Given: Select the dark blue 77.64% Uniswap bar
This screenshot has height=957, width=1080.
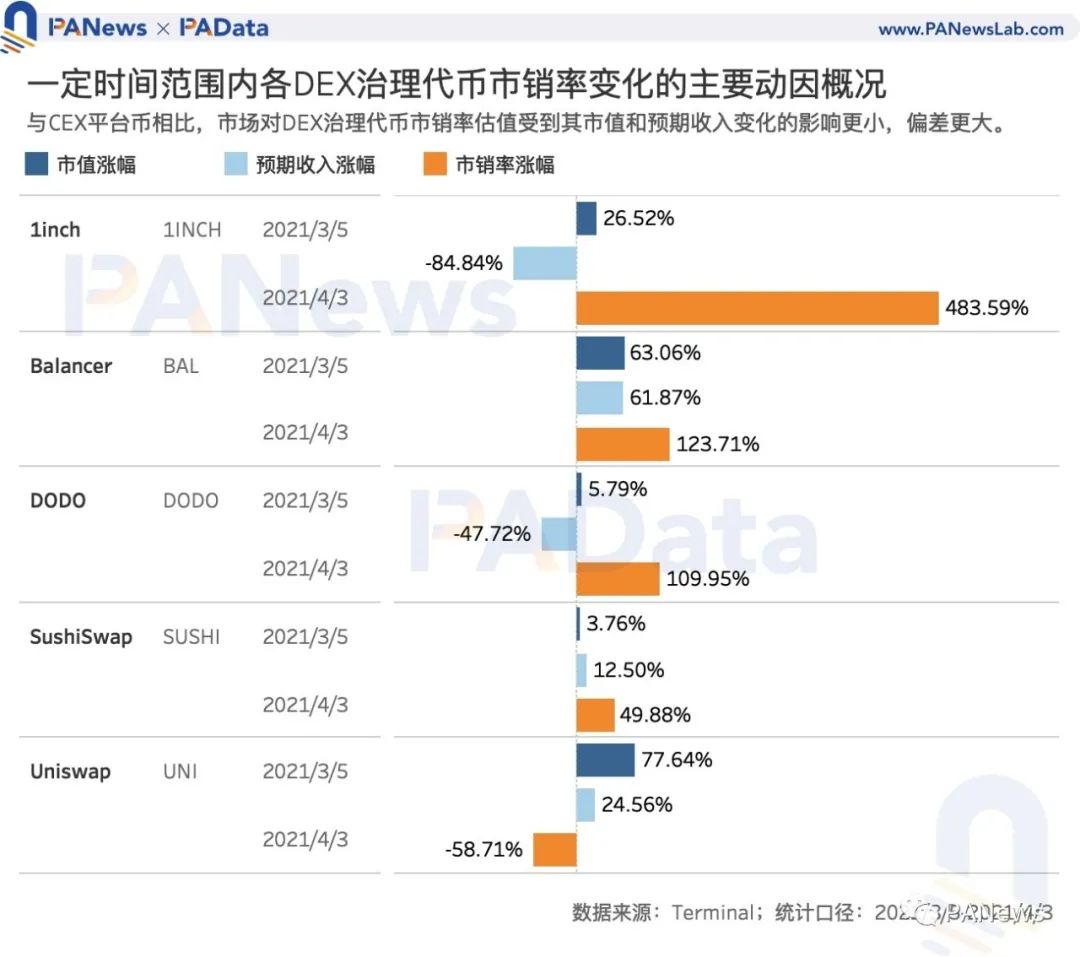Looking at the screenshot, I should point(605,760).
